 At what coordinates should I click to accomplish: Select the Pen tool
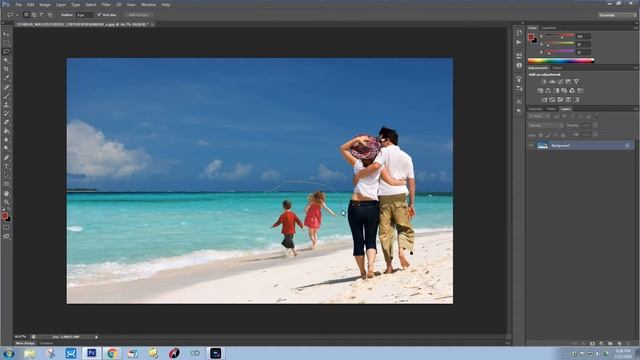click(x=6, y=158)
